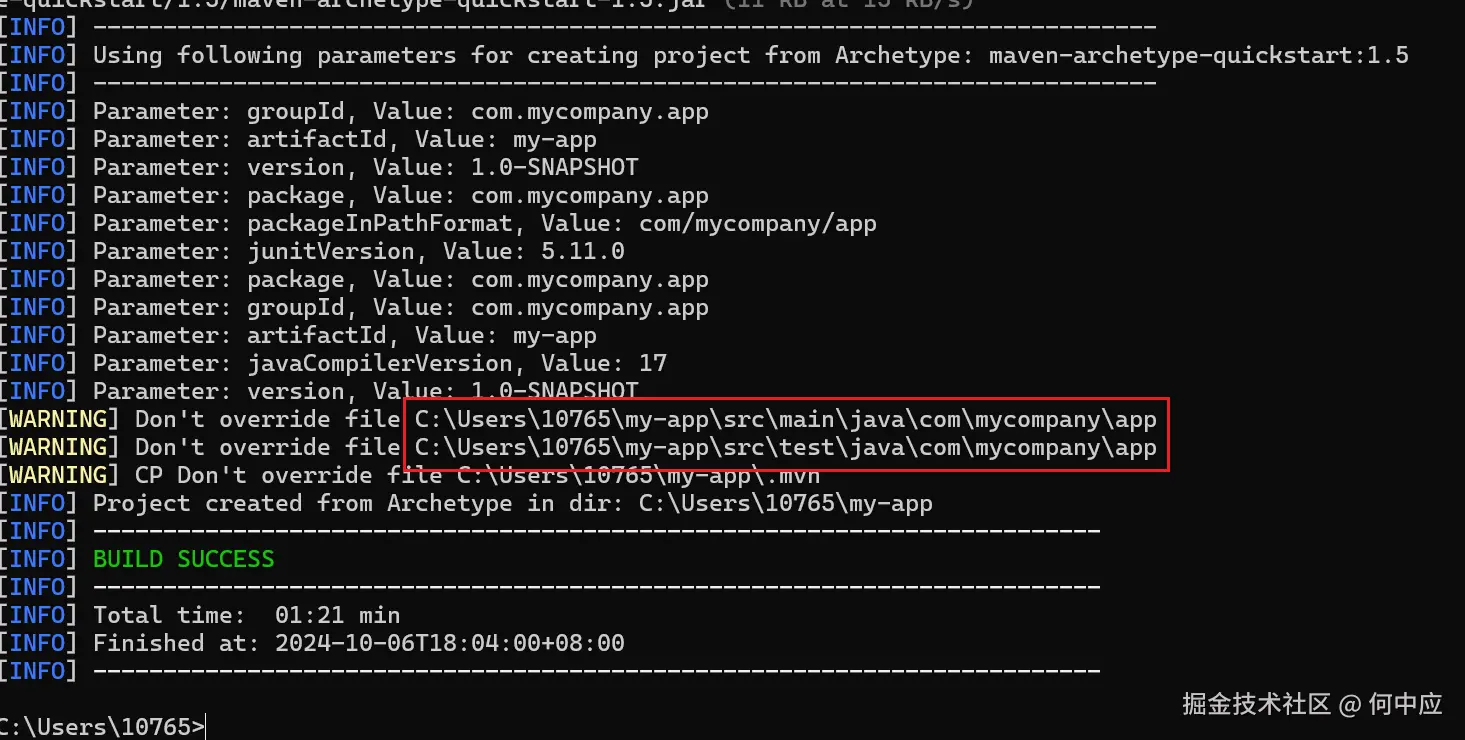Select the packageInPathFormat value com/mycompany/app
The width and height of the screenshot is (1465, 740).
(757, 223)
